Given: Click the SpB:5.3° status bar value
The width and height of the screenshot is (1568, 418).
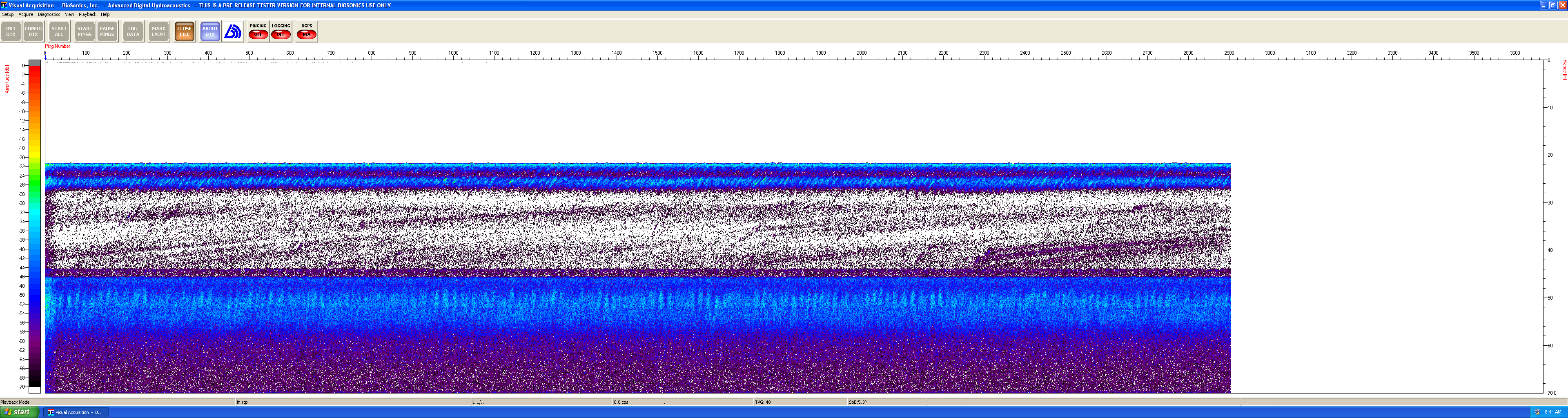Looking at the screenshot, I should click(857, 402).
